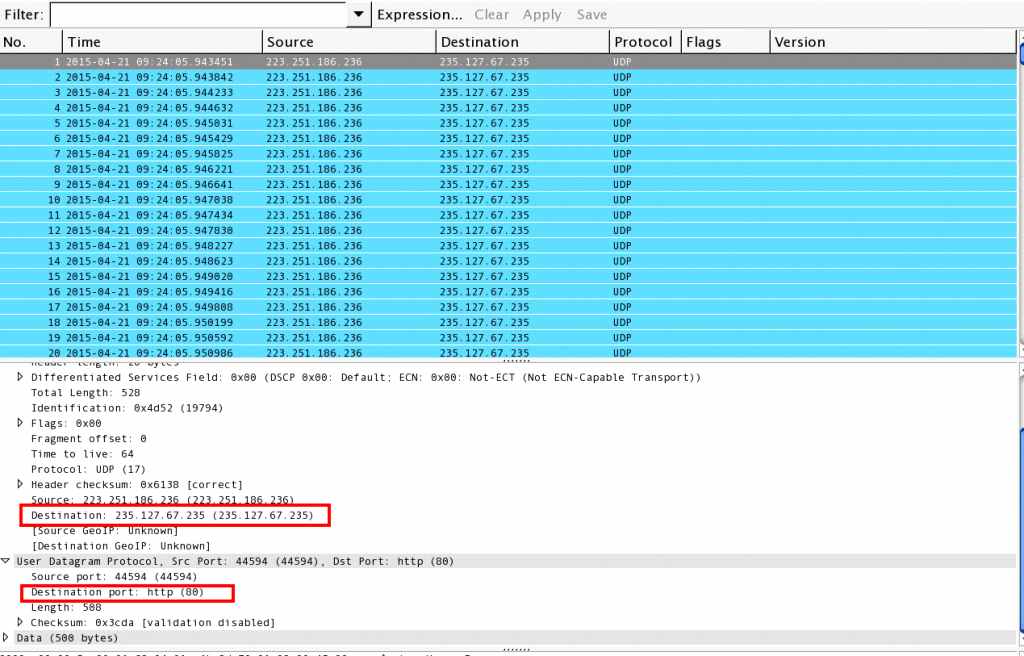Expand the UDP Checksum 0x3cda node
1024x656 pixels.
pyautogui.click(x=20, y=623)
